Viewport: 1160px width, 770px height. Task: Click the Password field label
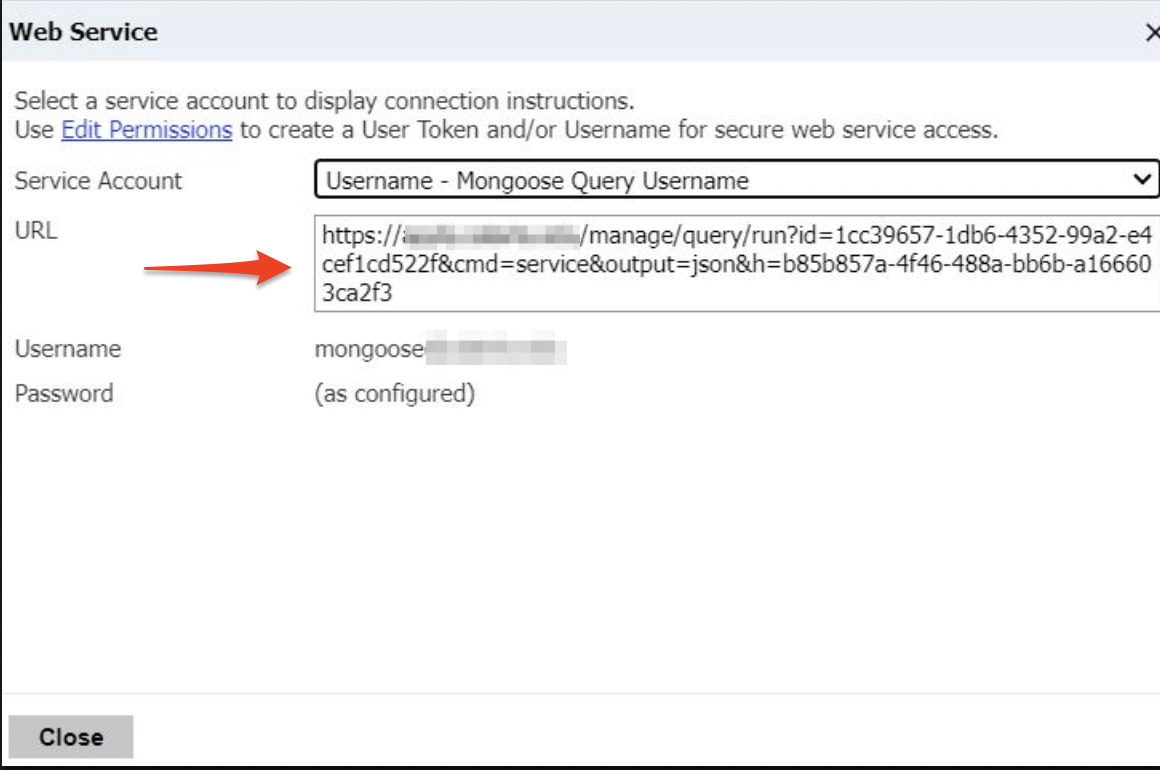click(64, 393)
